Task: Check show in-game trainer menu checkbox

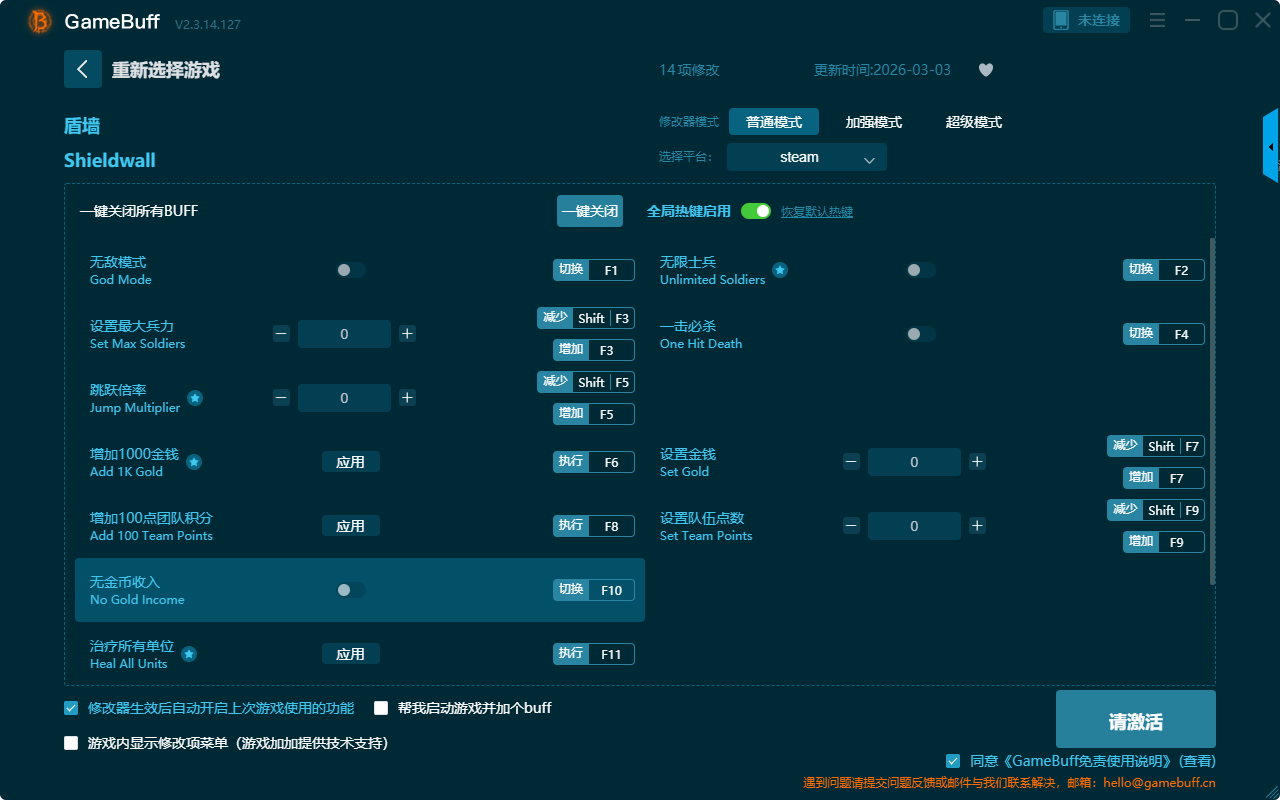Action: pyautogui.click(x=71, y=743)
